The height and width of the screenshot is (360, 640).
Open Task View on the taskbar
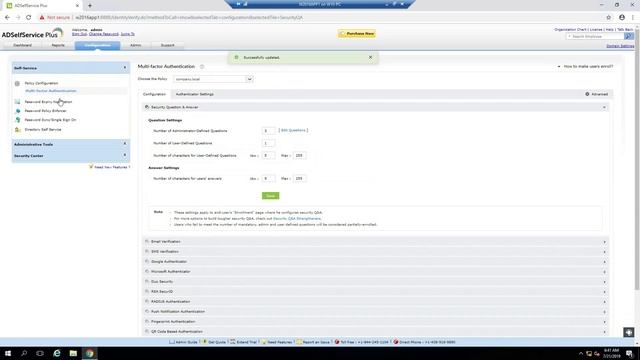tap(40, 353)
